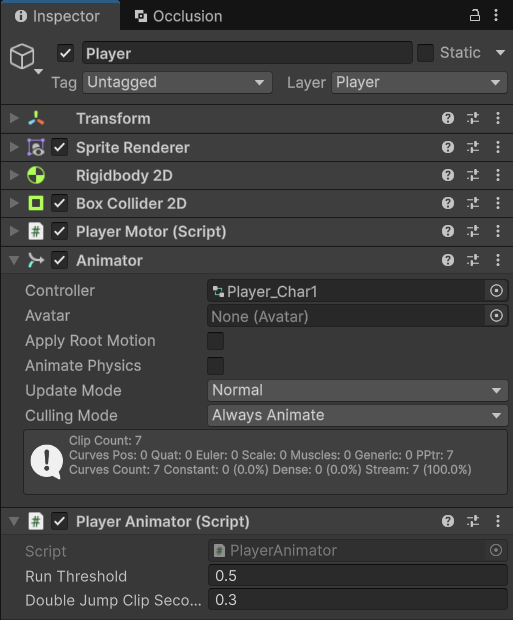
Task: Click the GameObject cube icon selector
Action: pyautogui.click(x=25, y=58)
